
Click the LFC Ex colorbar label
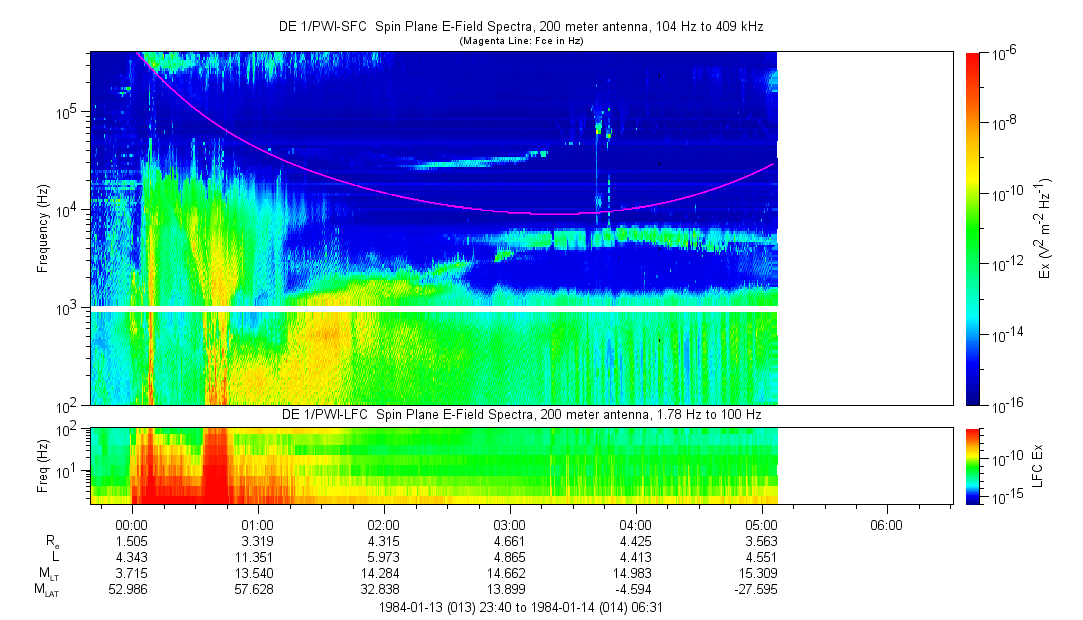pos(1039,465)
